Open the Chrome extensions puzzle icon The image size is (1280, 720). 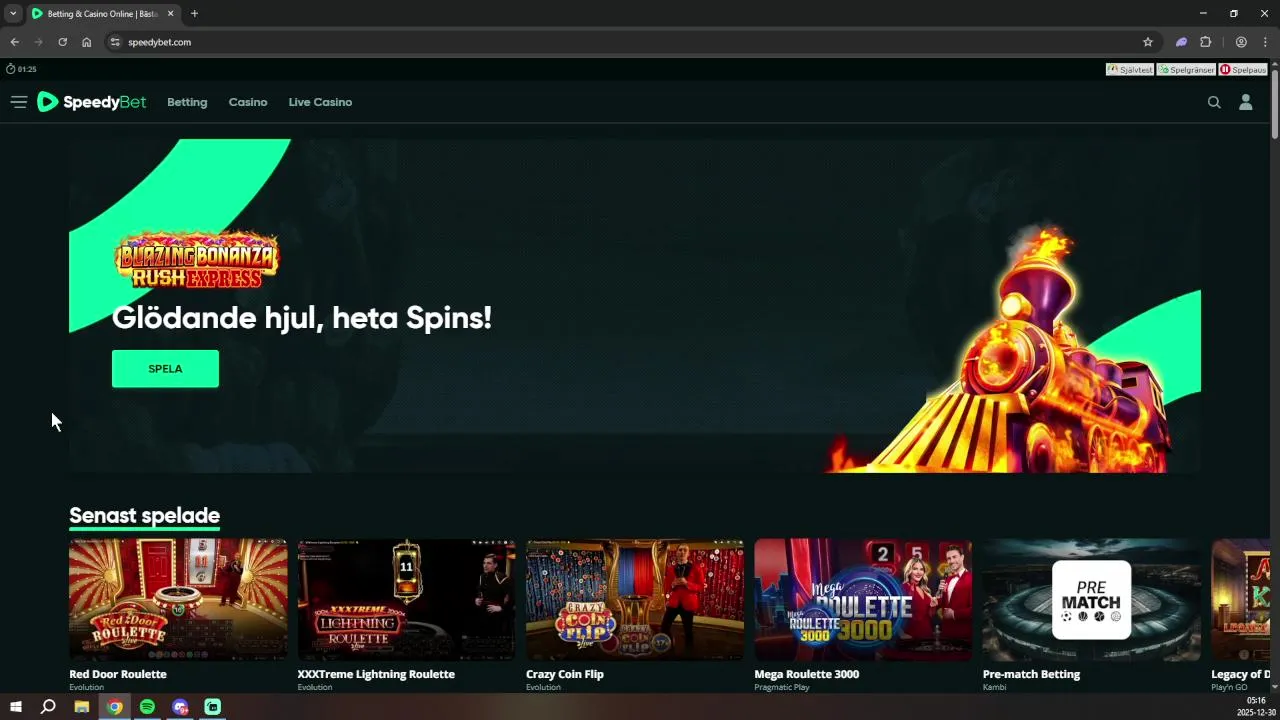tap(1206, 42)
